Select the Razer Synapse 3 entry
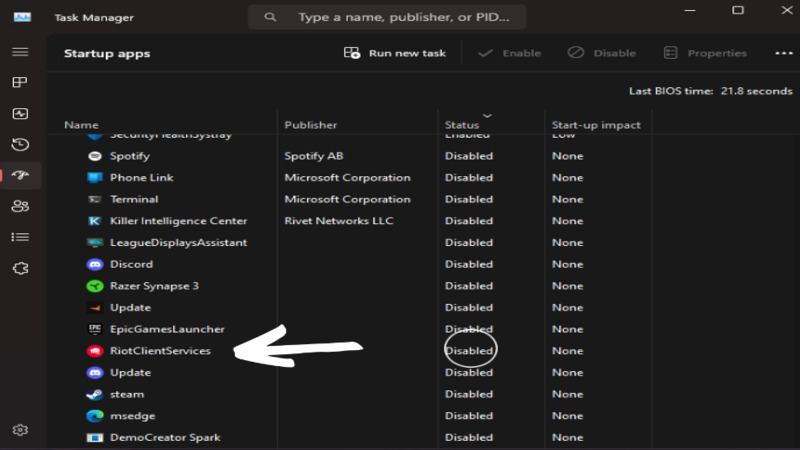This screenshot has height=450, width=800. (x=154, y=286)
